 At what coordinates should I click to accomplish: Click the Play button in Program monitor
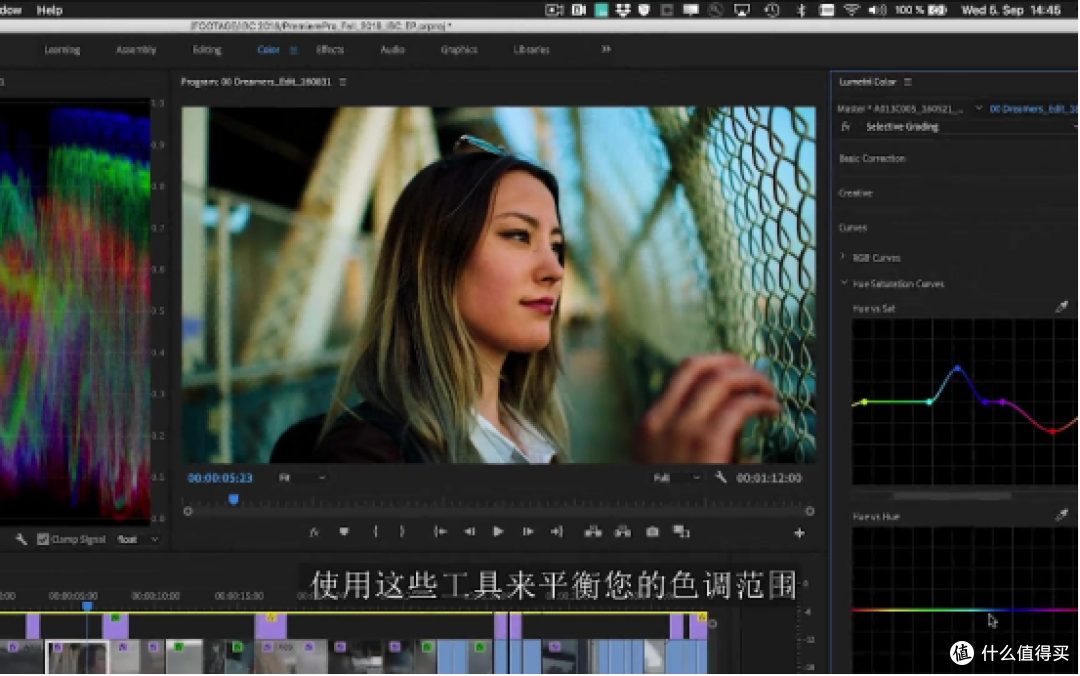tap(498, 531)
